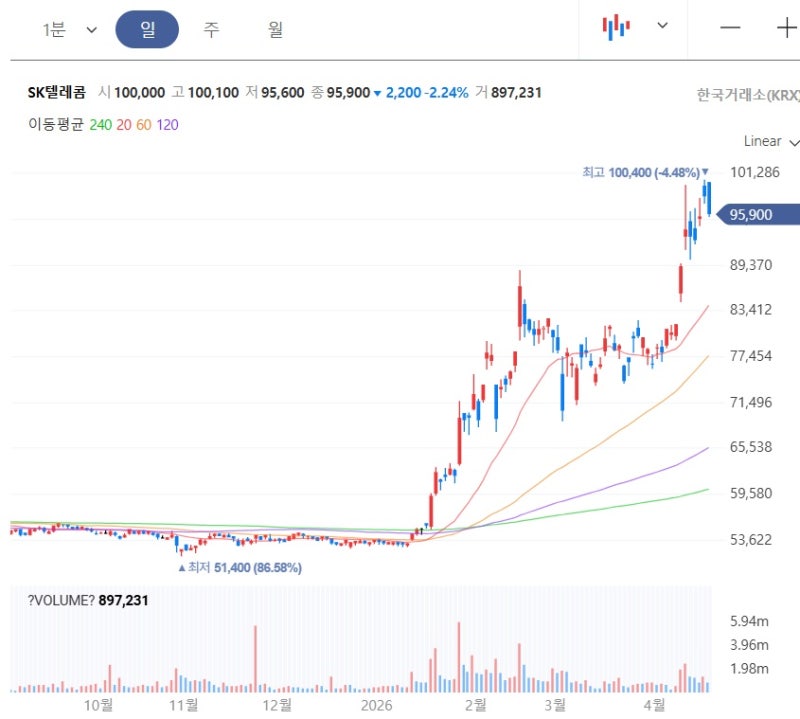Click the 최고 100,400 high marker

(645, 172)
